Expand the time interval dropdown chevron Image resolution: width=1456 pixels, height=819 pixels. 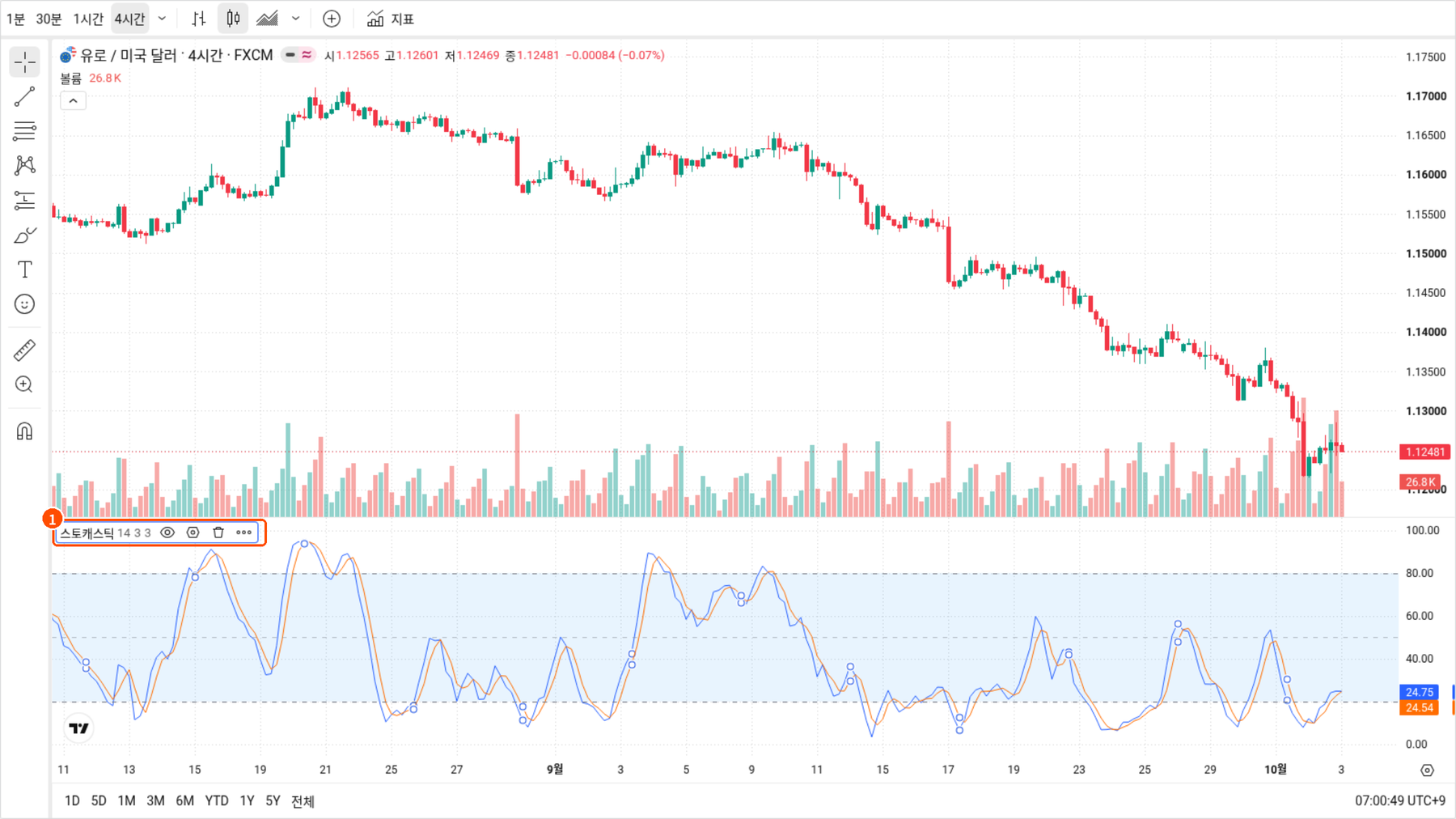click(162, 19)
